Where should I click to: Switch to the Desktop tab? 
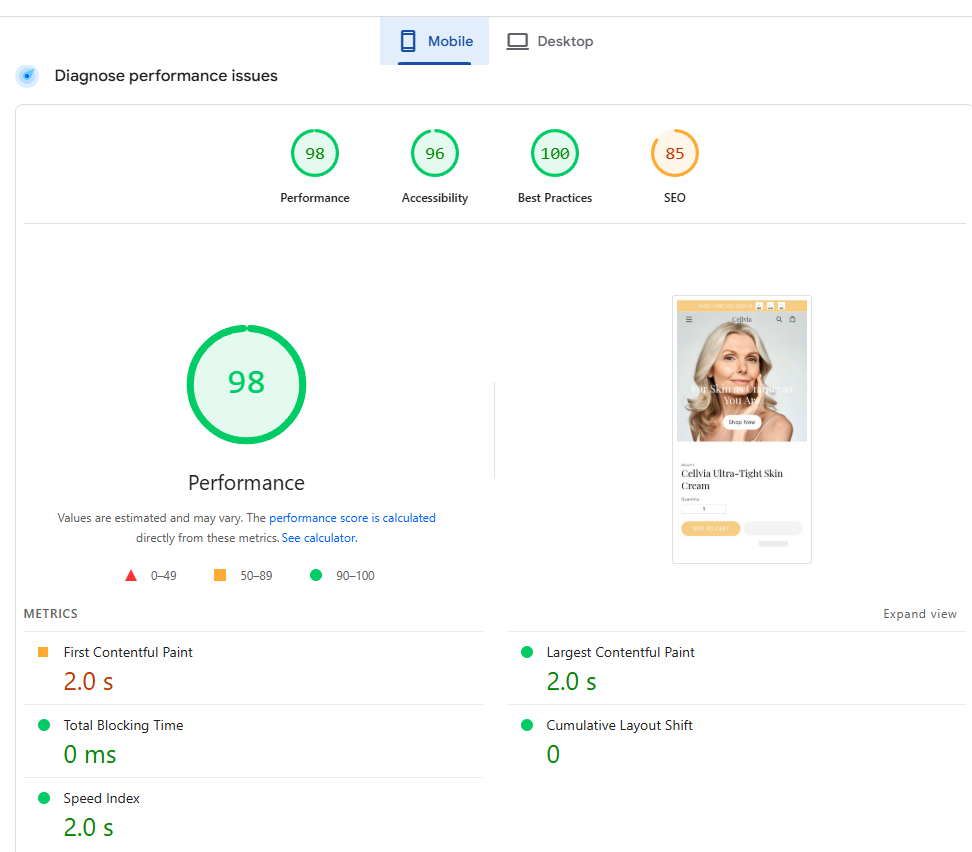pyautogui.click(x=550, y=41)
